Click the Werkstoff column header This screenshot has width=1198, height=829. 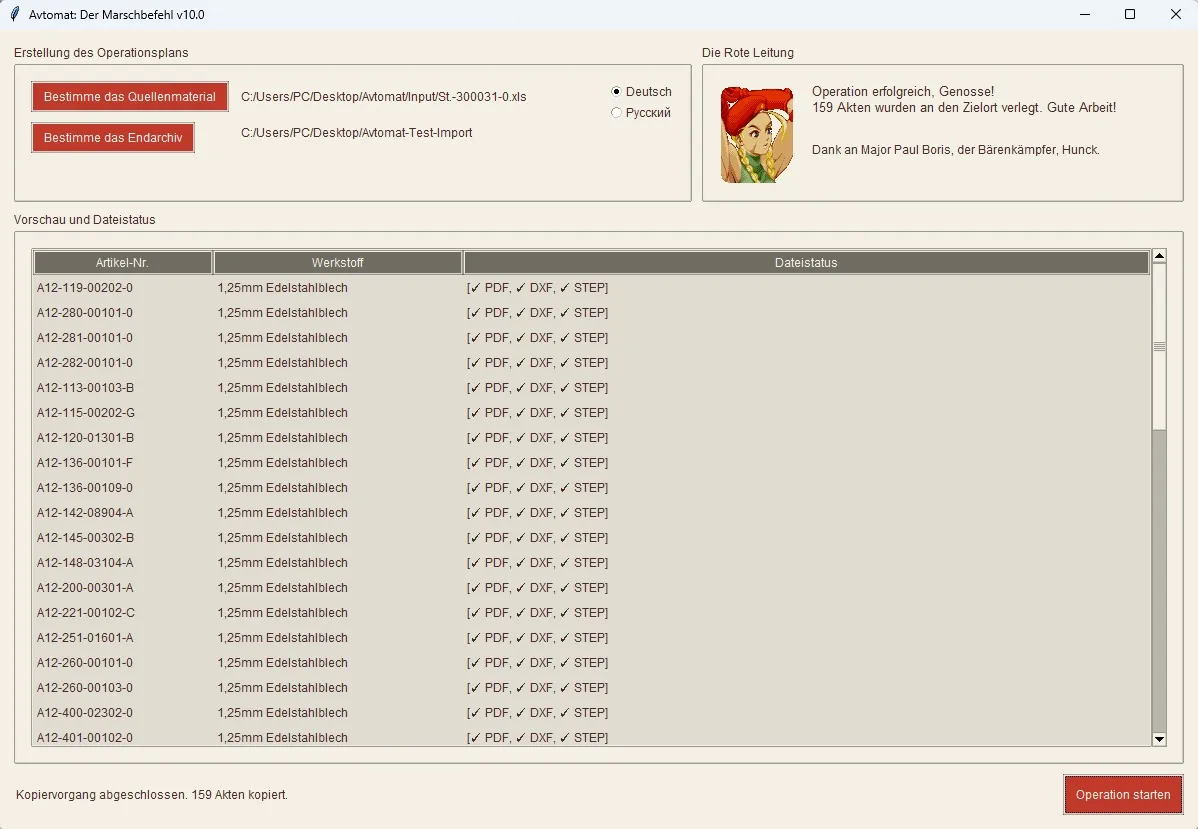click(x=337, y=263)
